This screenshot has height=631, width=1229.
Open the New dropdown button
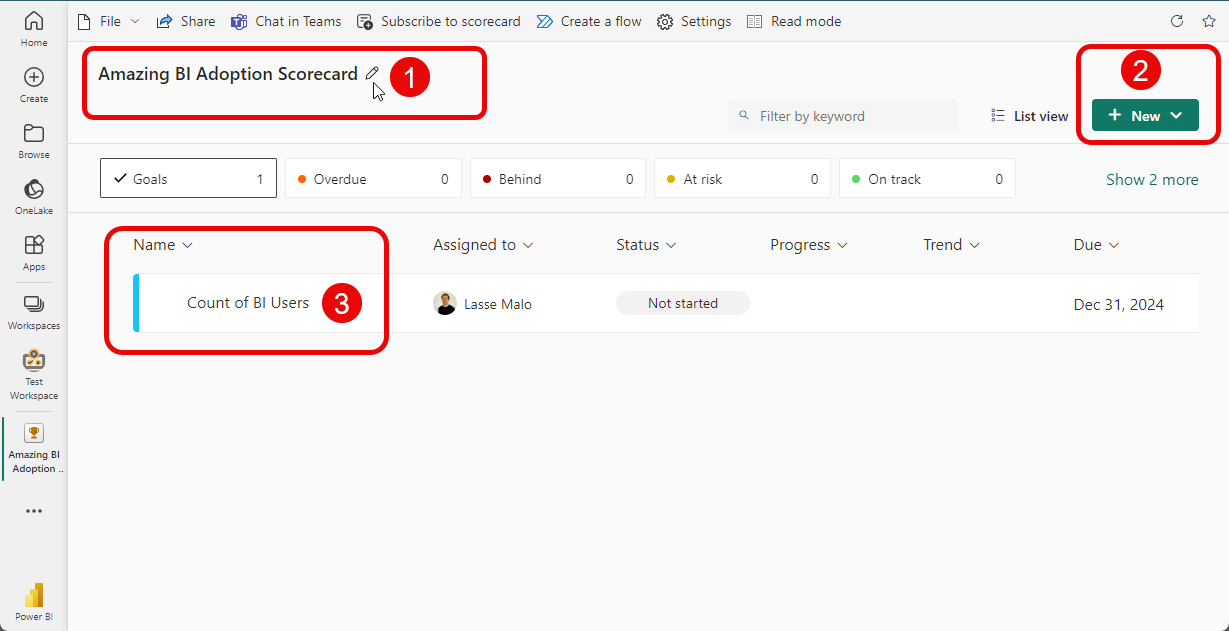point(1145,115)
